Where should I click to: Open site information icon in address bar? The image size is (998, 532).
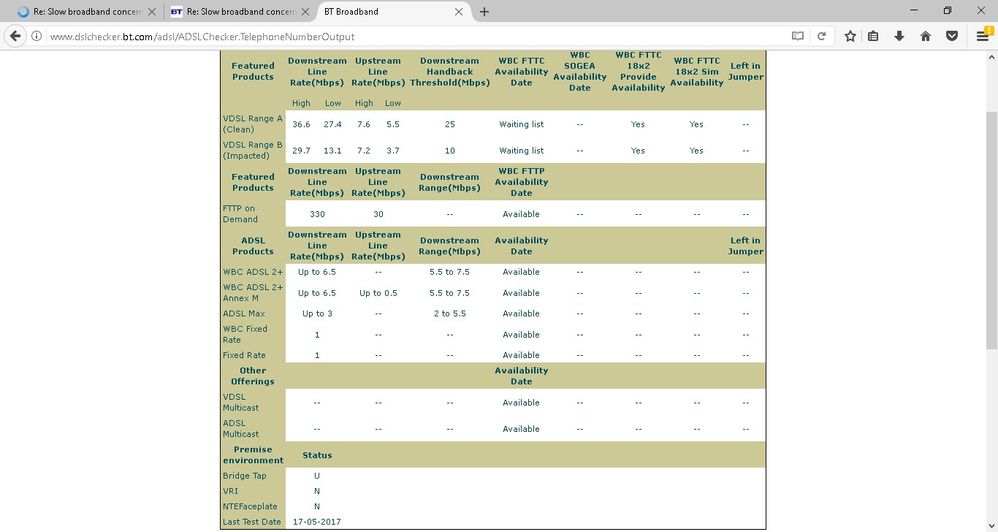(x=36, y=36)
